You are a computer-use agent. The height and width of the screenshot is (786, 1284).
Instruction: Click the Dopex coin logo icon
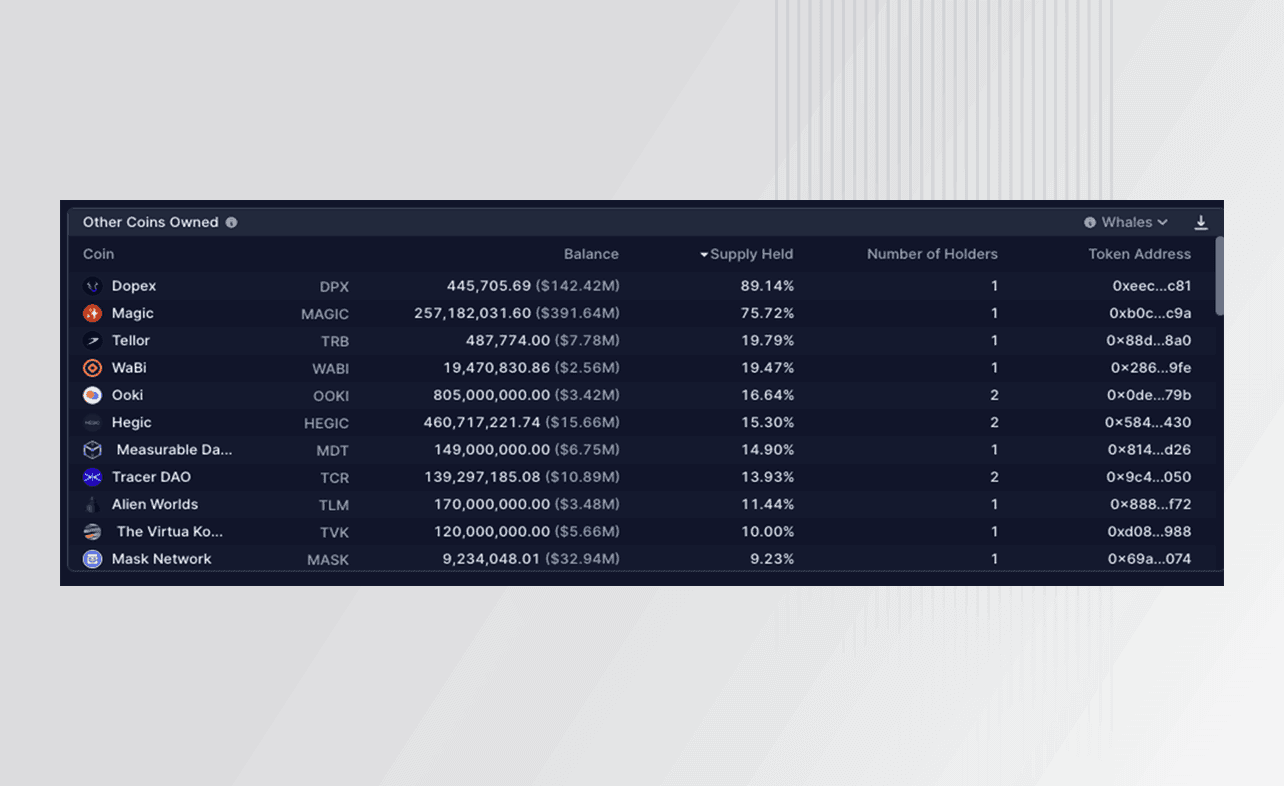(92, 286)
